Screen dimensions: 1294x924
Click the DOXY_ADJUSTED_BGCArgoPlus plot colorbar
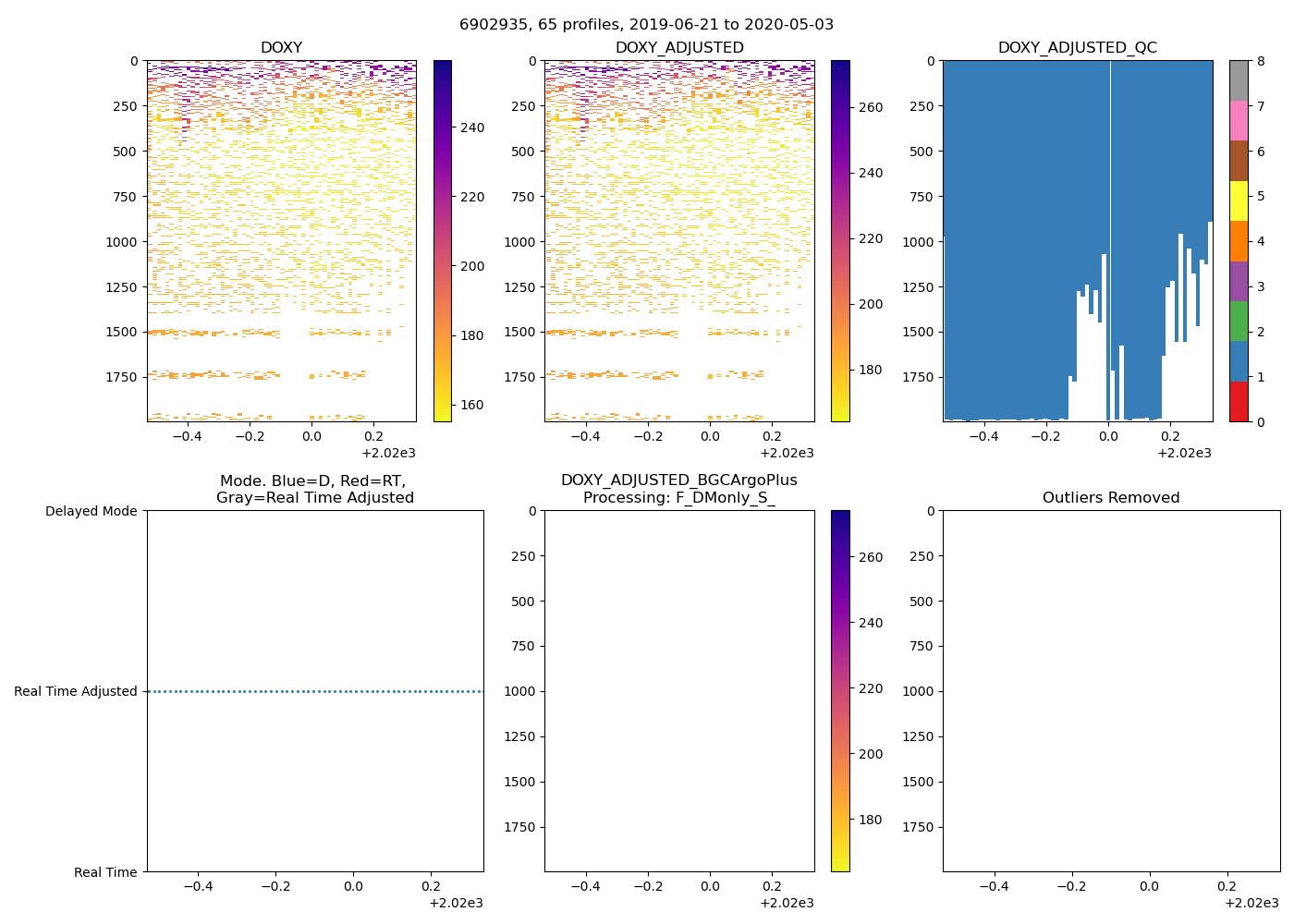[x=840, y=691]
